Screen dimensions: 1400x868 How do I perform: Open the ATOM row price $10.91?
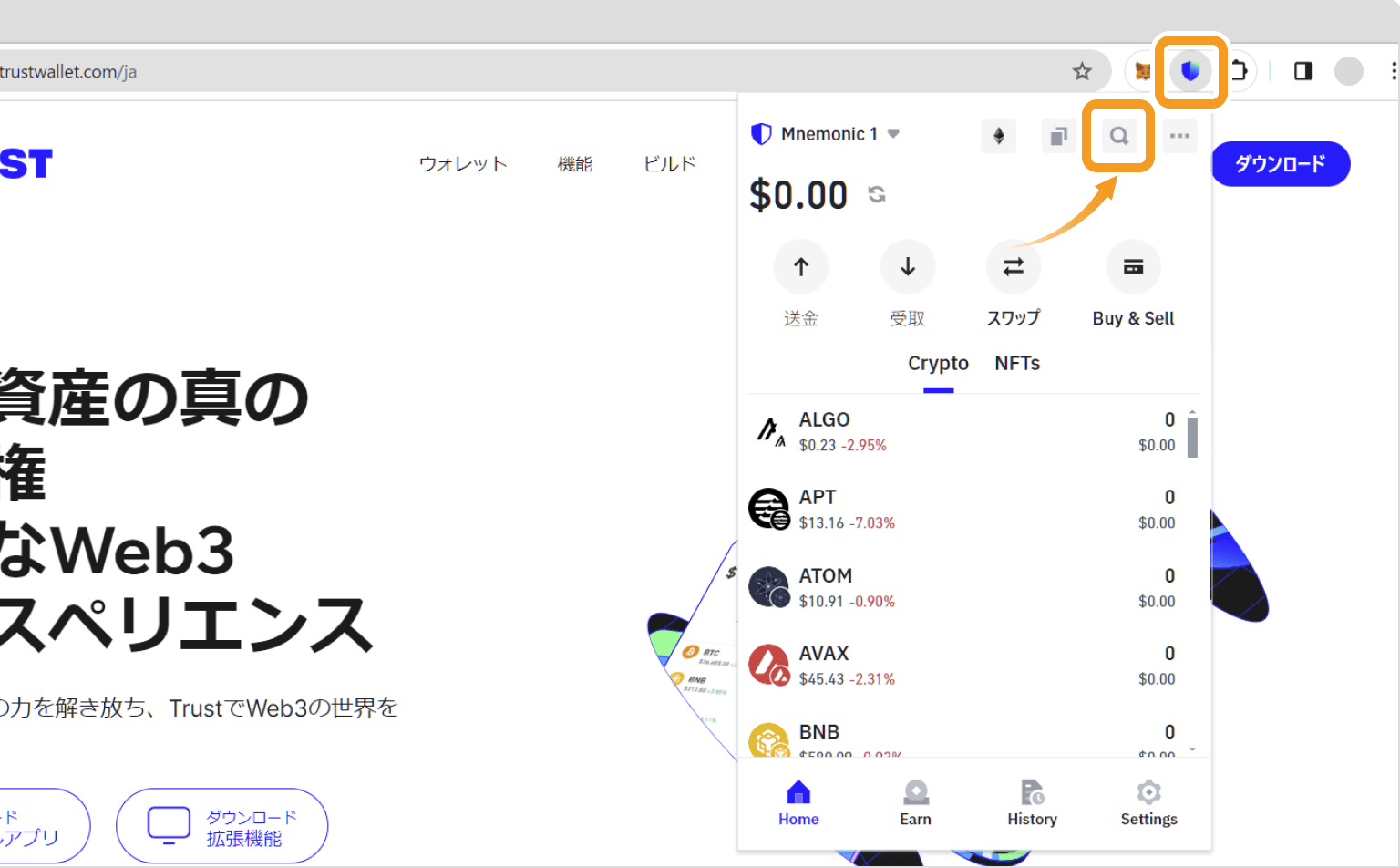[821, 602]
